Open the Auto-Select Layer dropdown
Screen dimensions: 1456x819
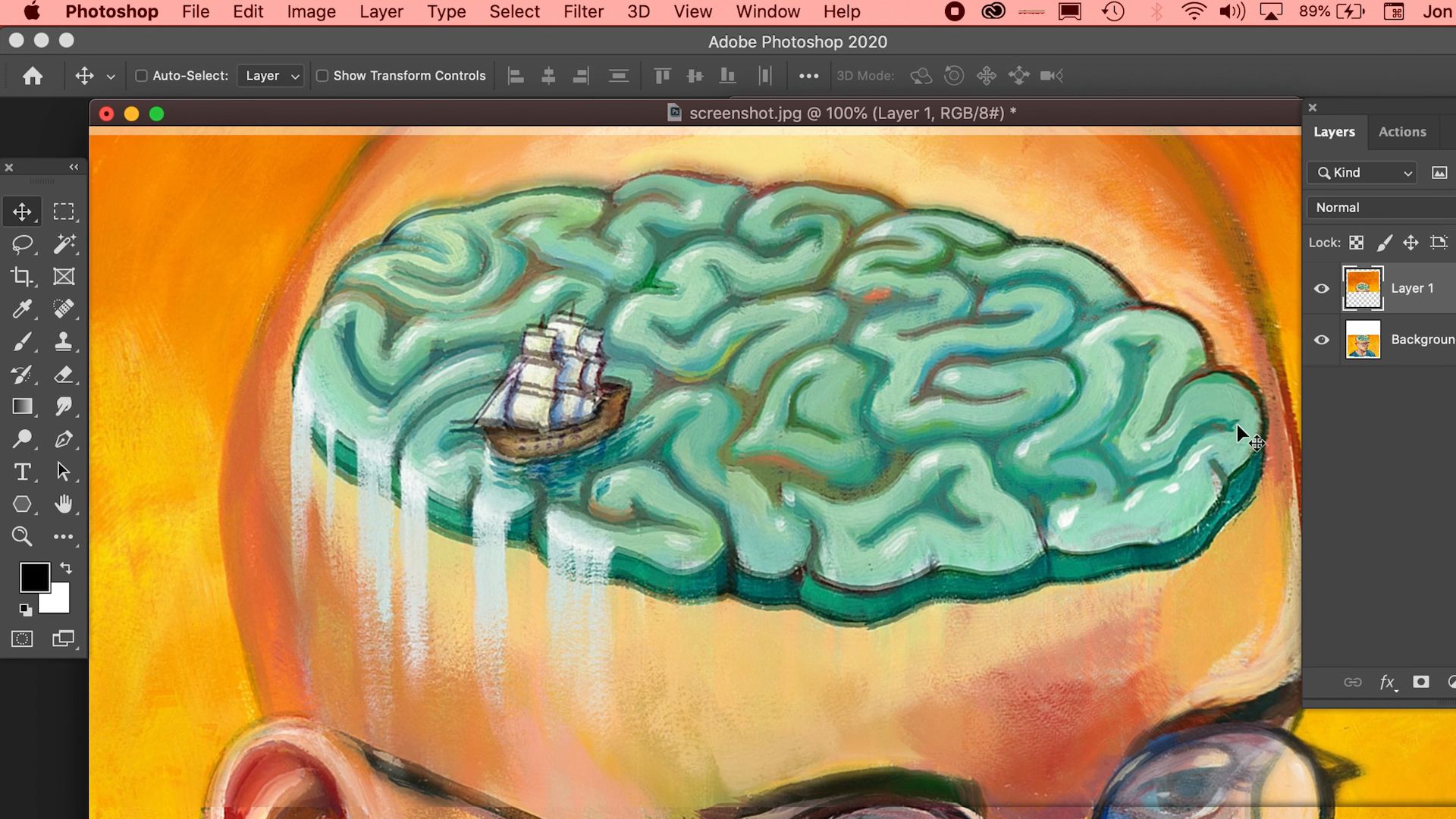point(271,76)
